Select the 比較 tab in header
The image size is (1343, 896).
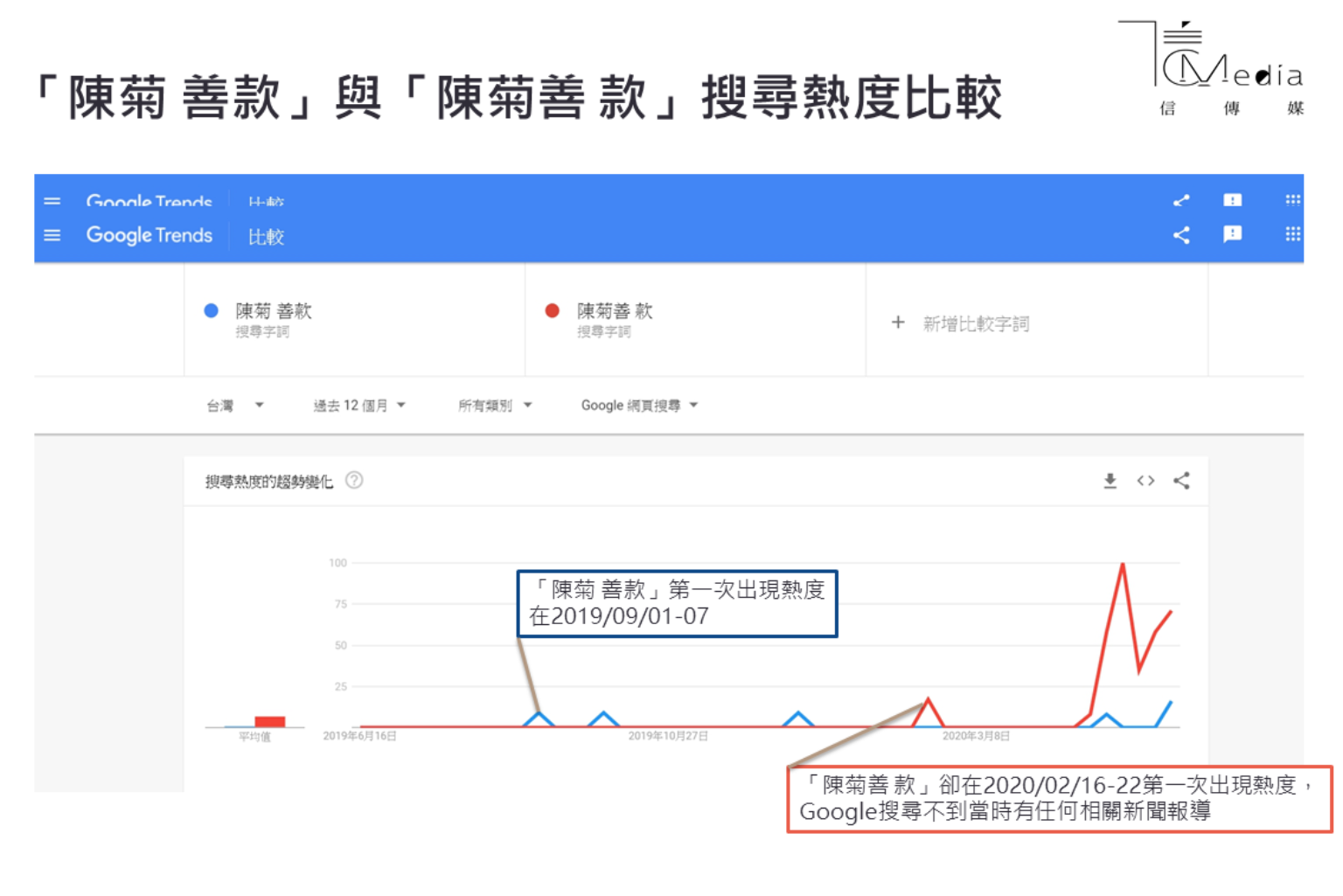click(266, 237)
